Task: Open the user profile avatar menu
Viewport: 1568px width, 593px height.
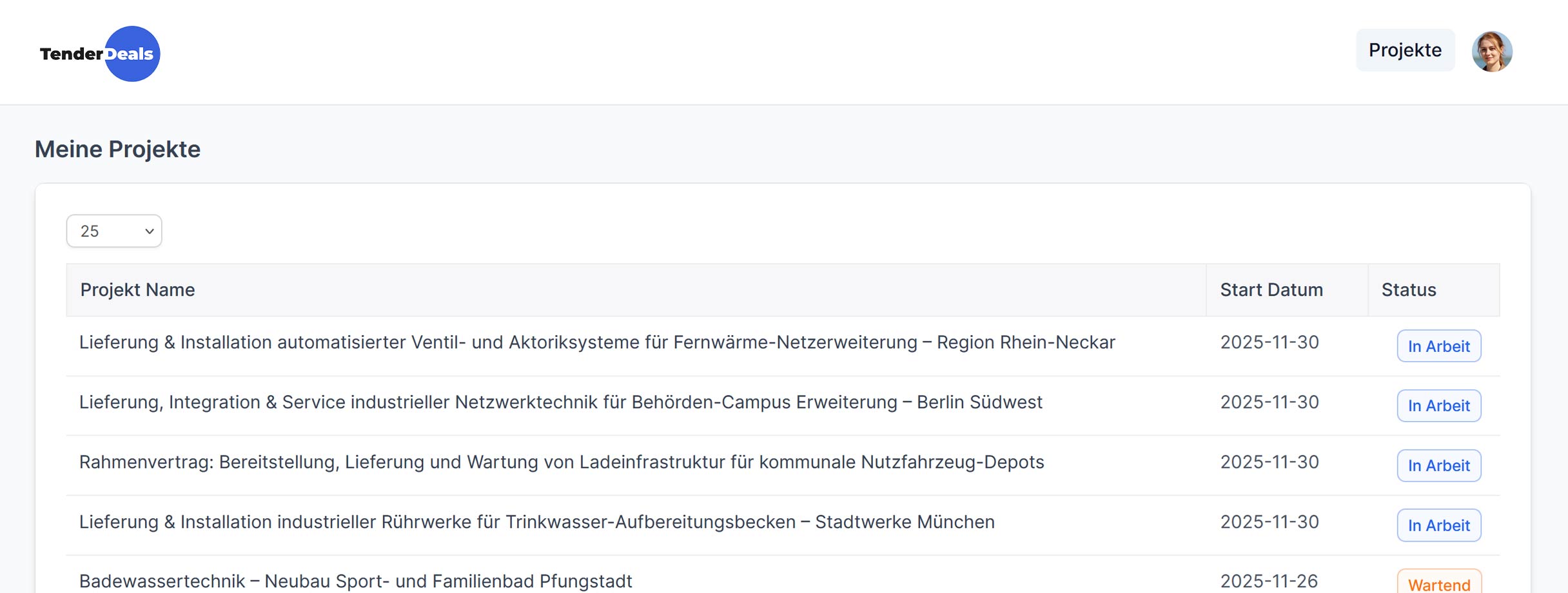Action: (x=1491, y=52)
